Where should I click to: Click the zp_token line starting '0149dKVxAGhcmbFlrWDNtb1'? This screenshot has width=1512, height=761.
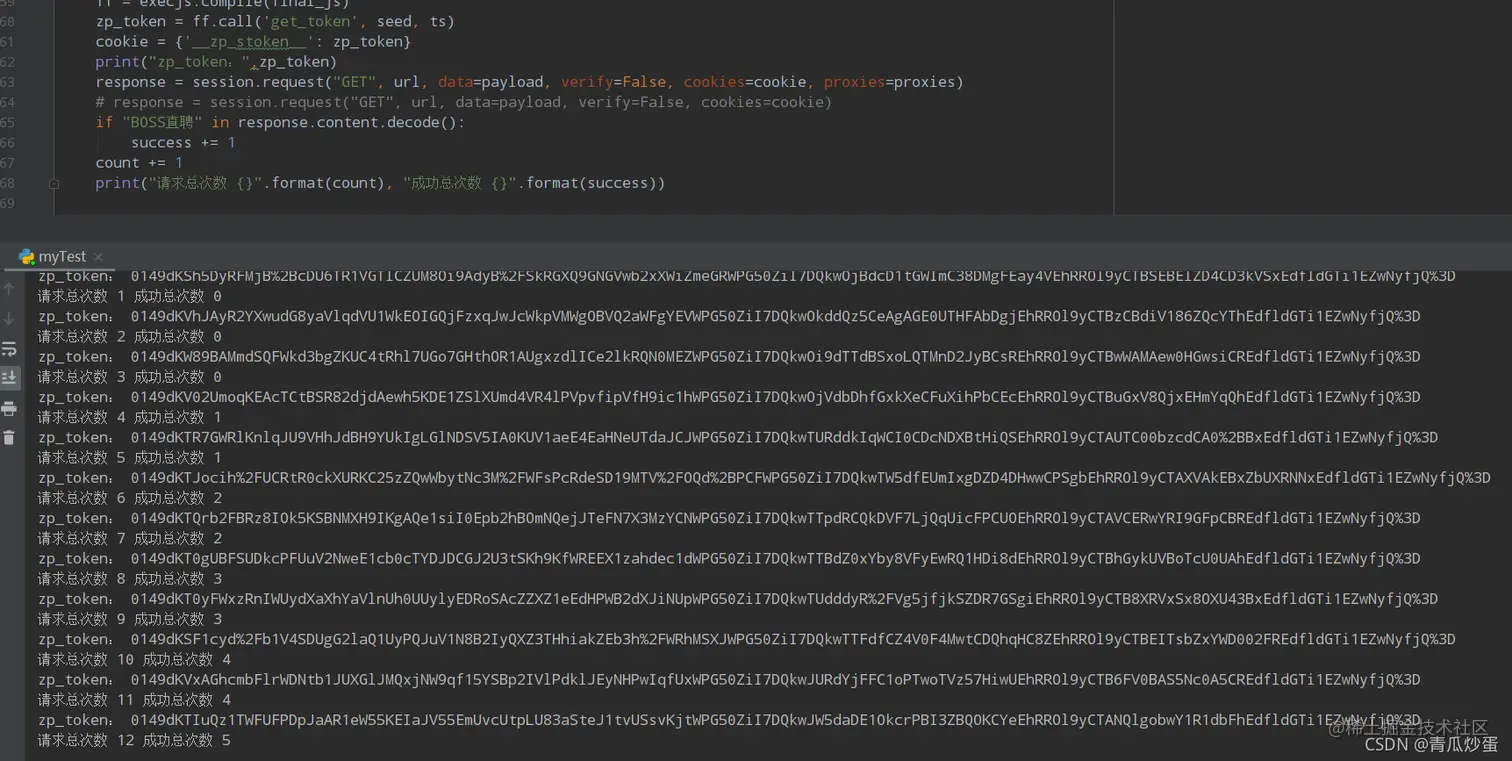point(729,679)
